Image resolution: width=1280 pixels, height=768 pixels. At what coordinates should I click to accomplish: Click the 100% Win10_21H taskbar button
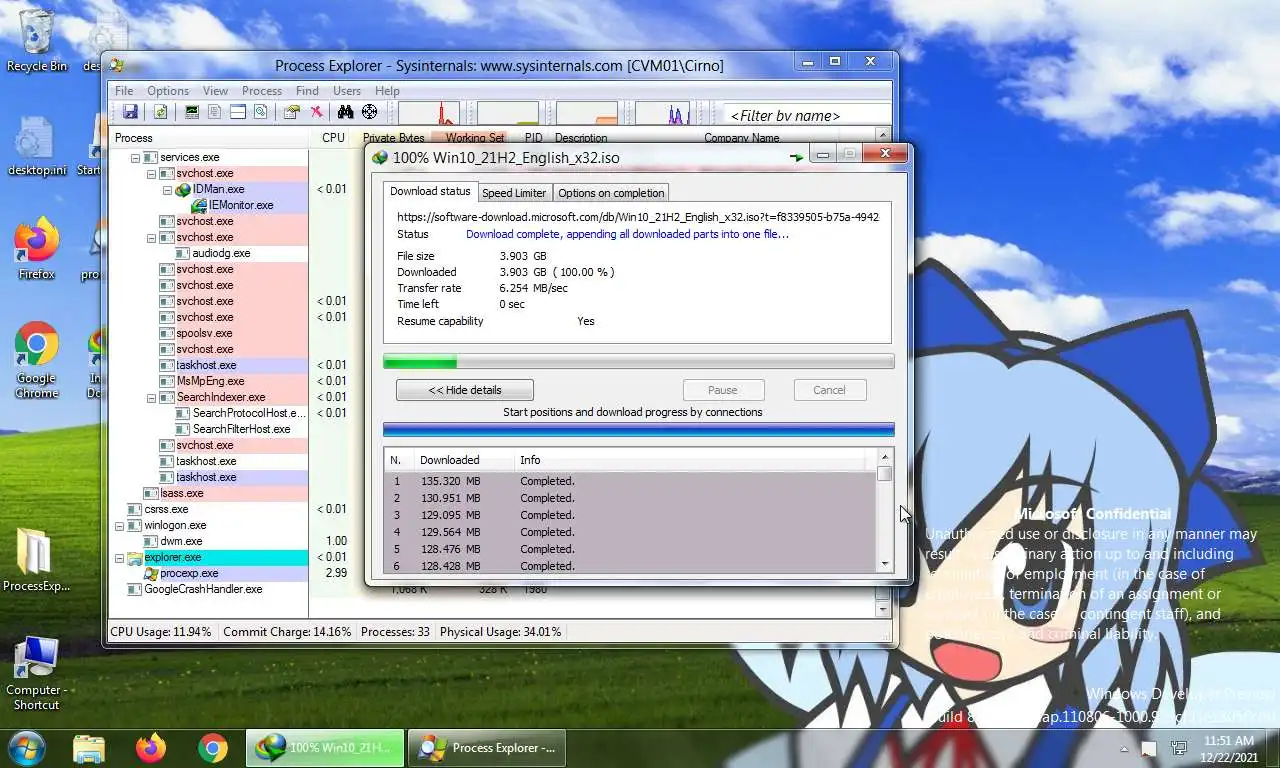[x=325, y=748]
